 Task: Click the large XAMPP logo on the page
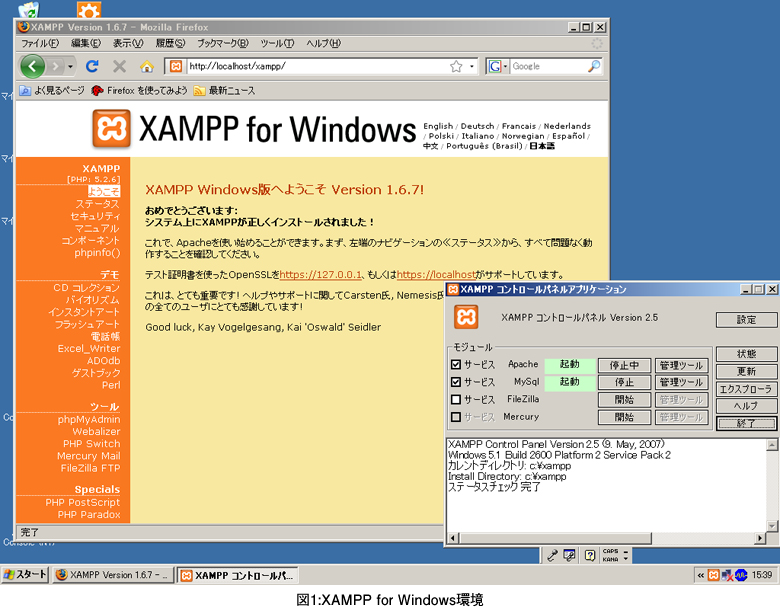coord(111,129)
